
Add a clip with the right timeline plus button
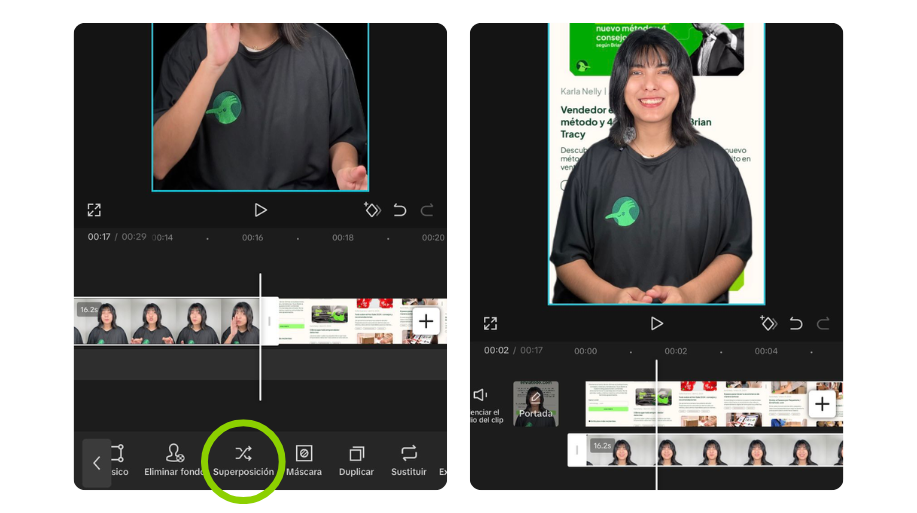(x=822, y=404)
